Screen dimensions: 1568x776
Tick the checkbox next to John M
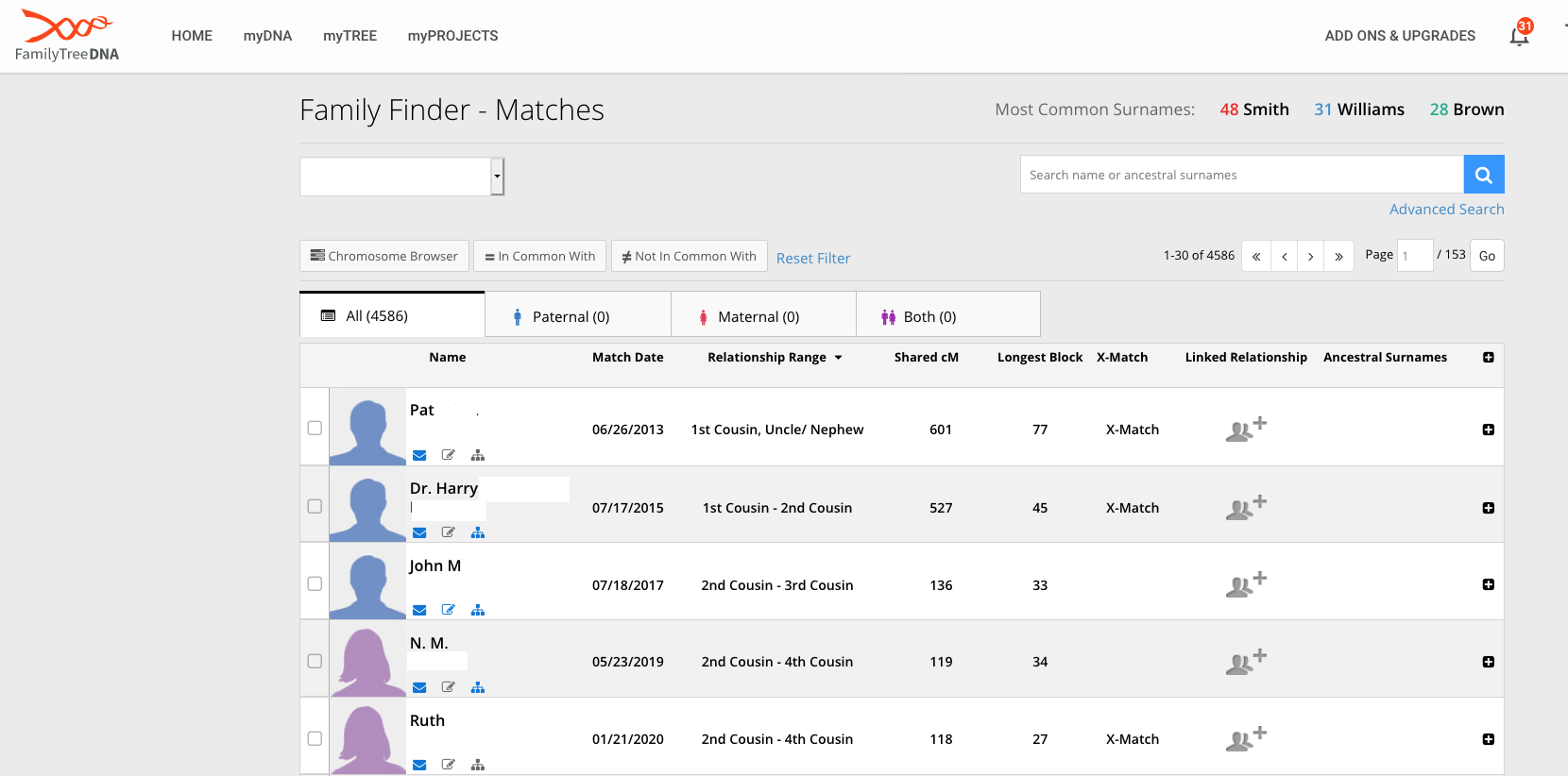click(315, 583)
